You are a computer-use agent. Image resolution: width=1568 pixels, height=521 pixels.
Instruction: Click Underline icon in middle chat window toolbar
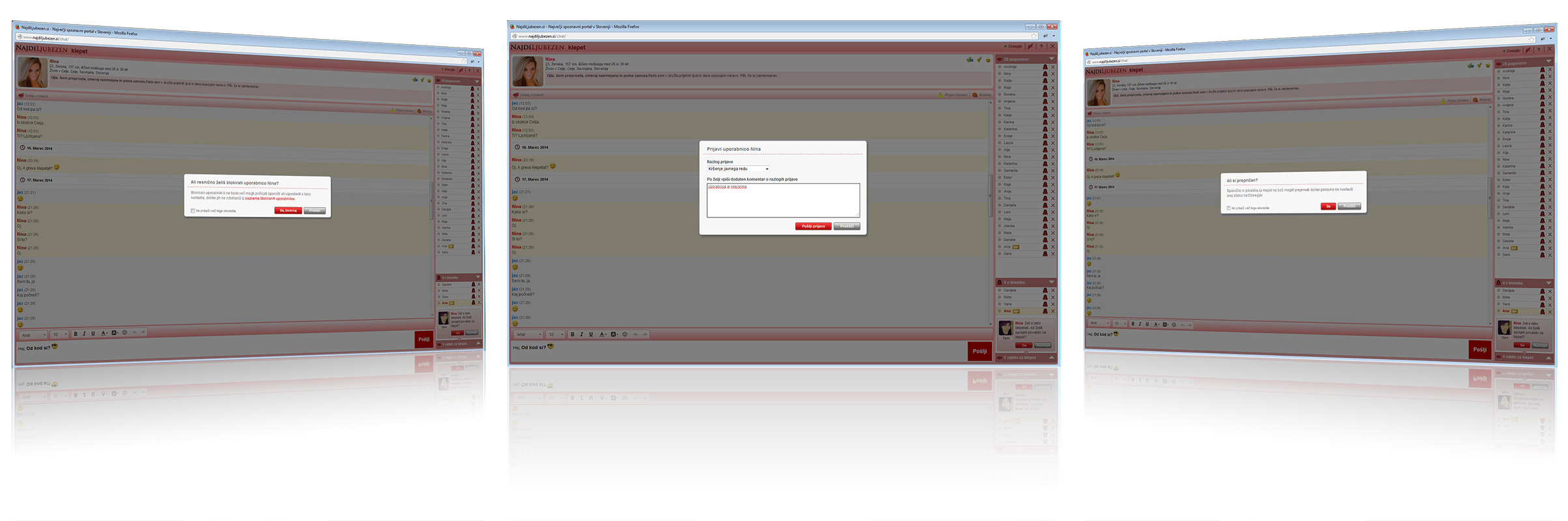591,334
